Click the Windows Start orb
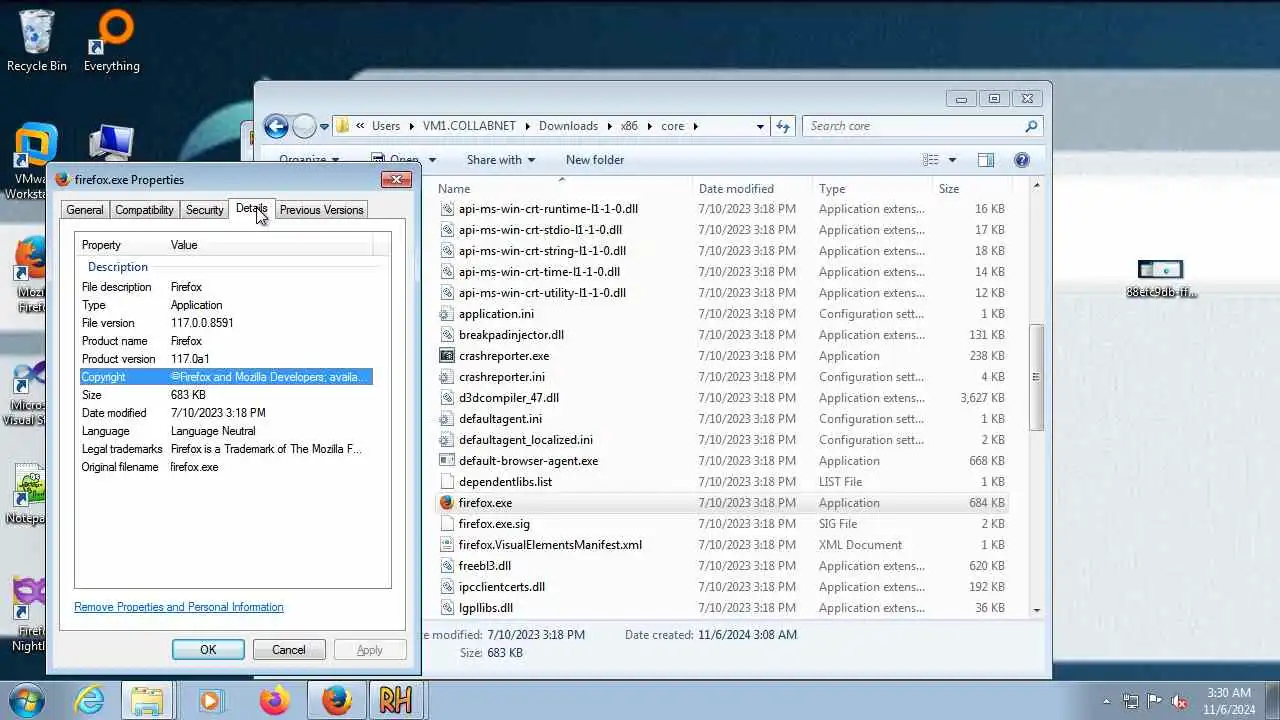Screen dimensions: 1280x720 (26, 700)
